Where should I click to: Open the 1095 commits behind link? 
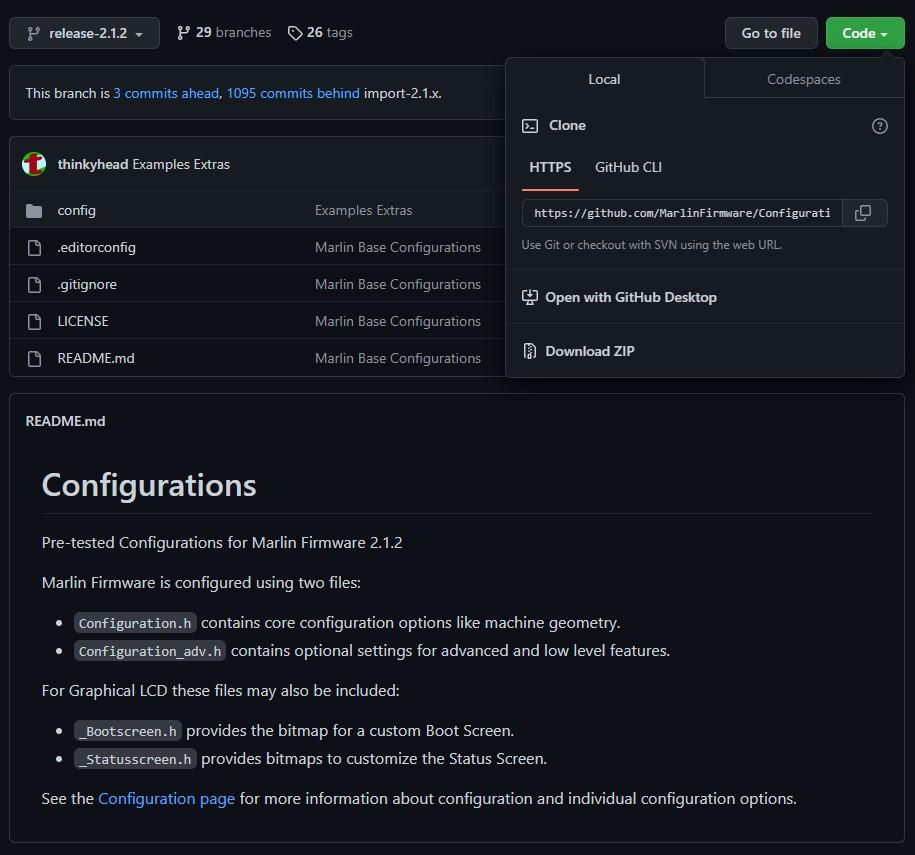coord(293,93)
